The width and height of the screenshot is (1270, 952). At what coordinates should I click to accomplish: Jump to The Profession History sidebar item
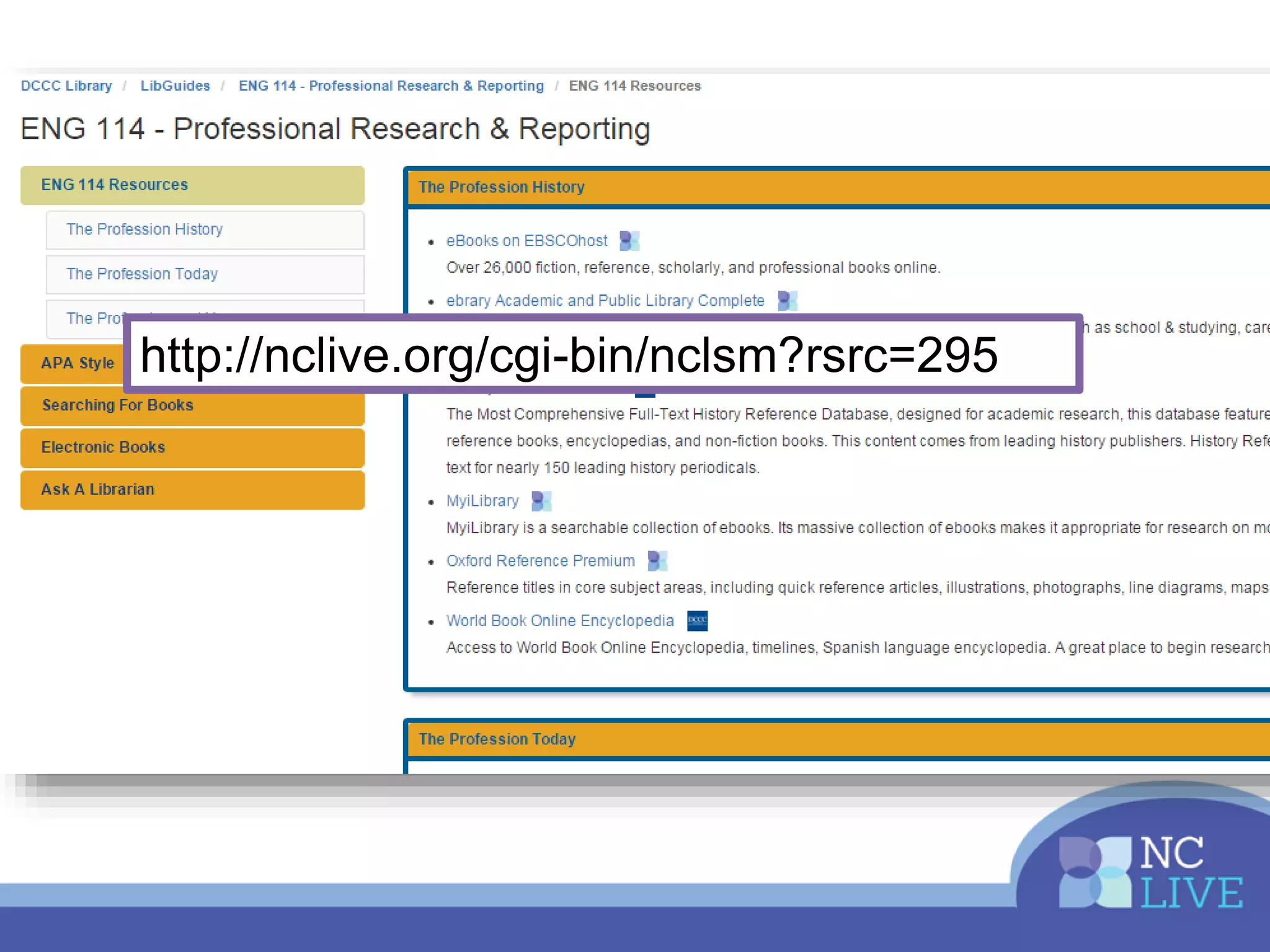click(x=205, y=230)
